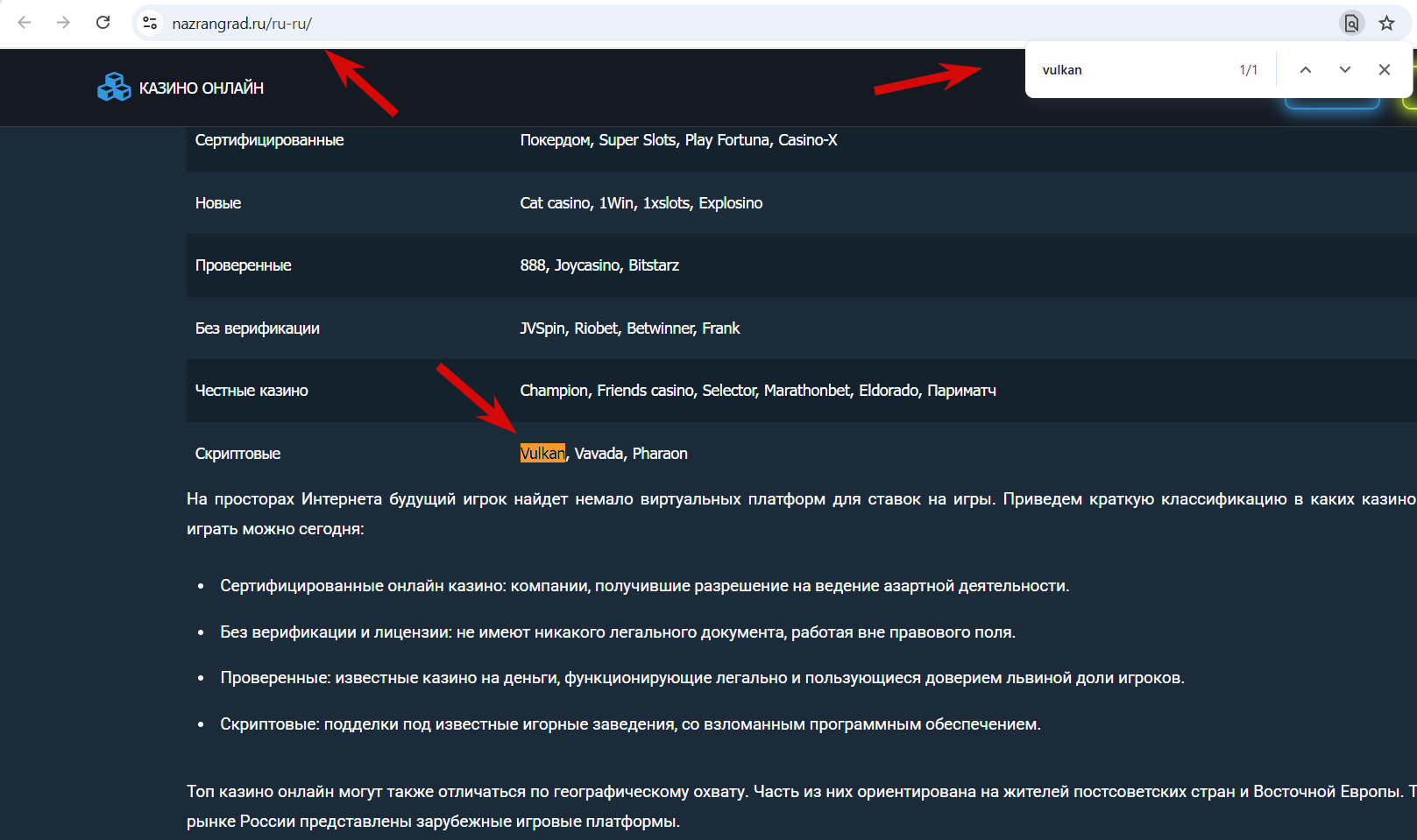Image resolution: width=1417 pixels, height=840 pixels.
Task: Click bullet Сертифицированные онлайн казино
Action: (x=645, y=586)
